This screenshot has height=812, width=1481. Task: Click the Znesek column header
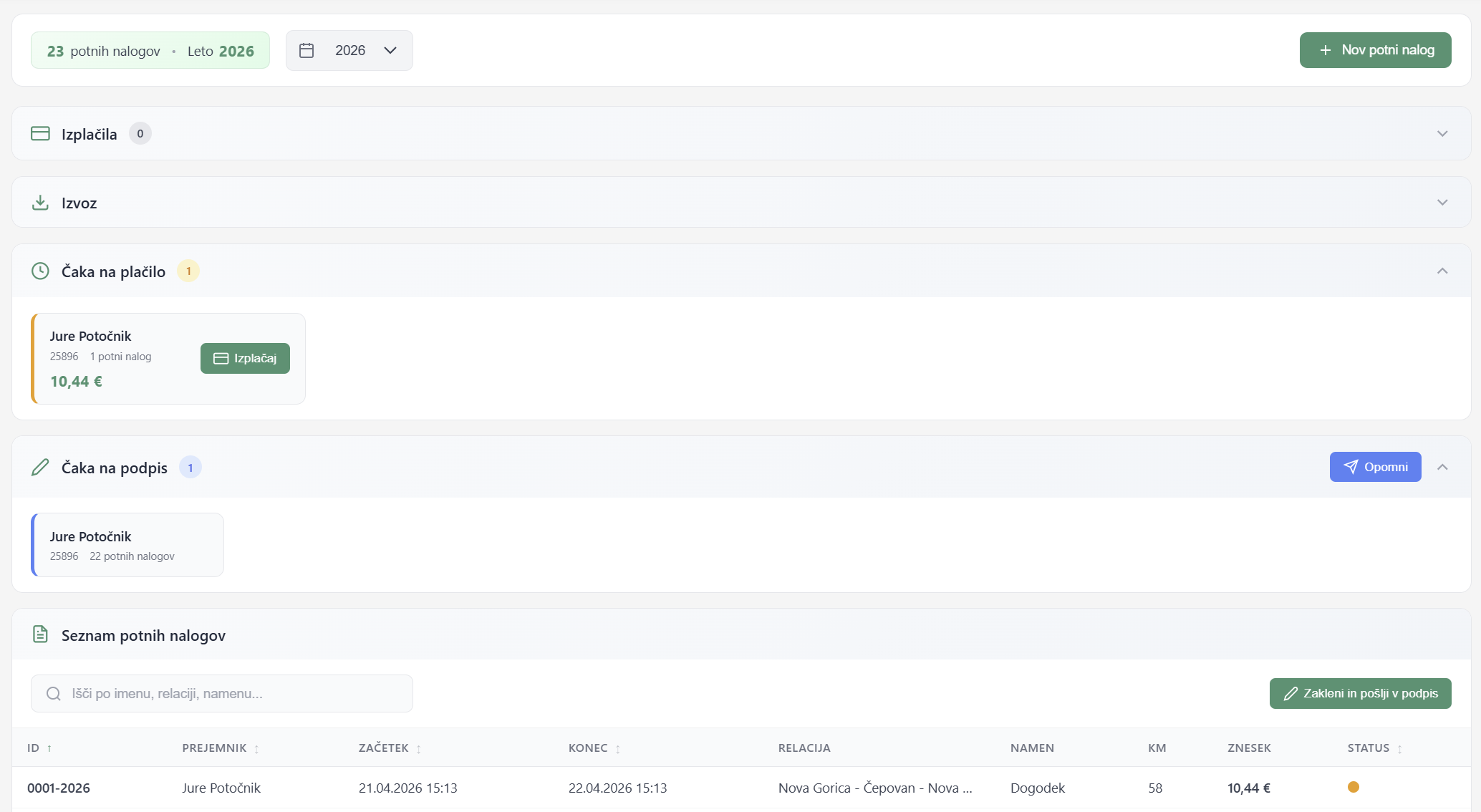pyautogui.click(x=1249, y=748)
